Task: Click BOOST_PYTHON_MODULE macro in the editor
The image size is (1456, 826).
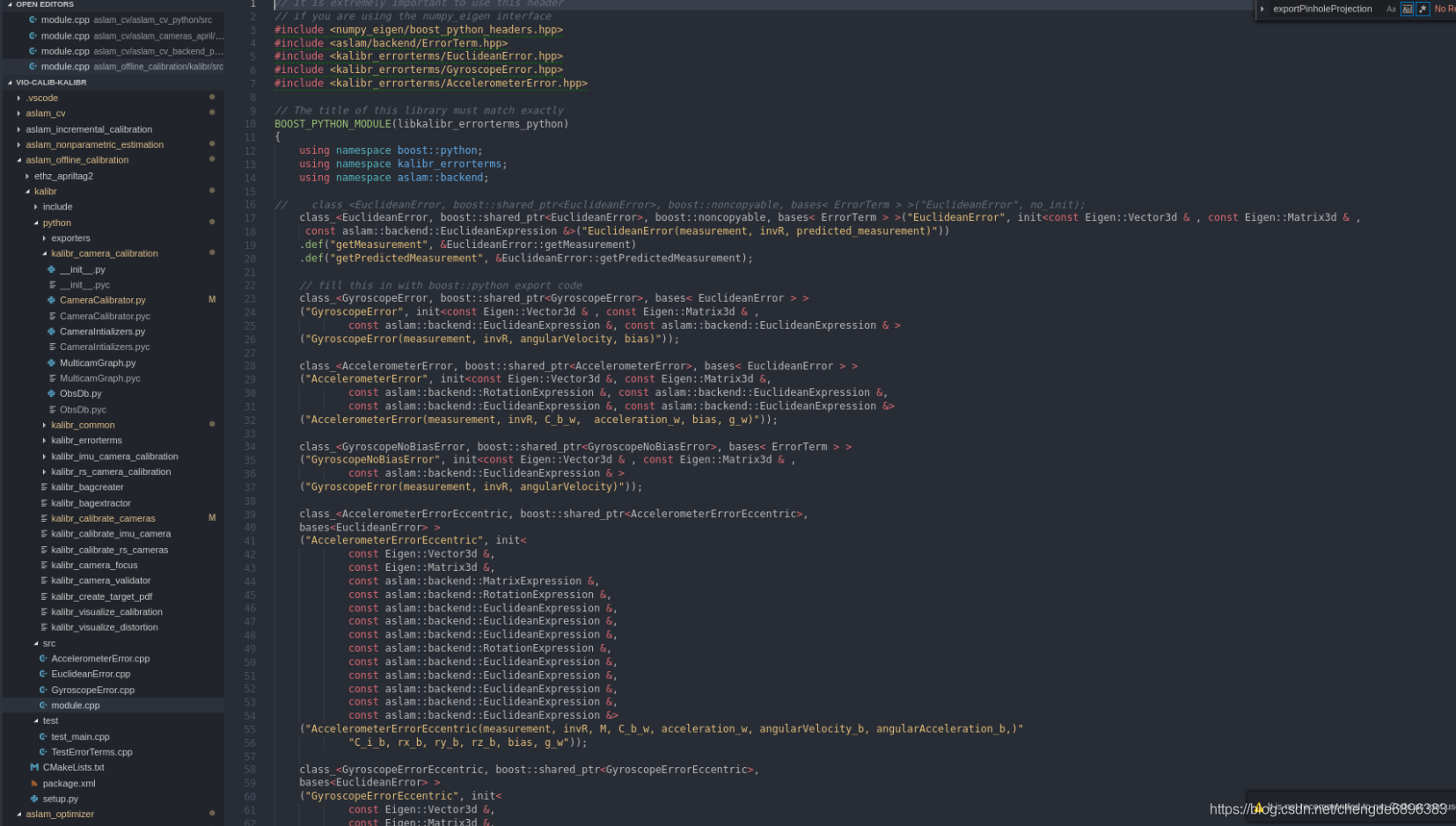Action: (333, 124)
